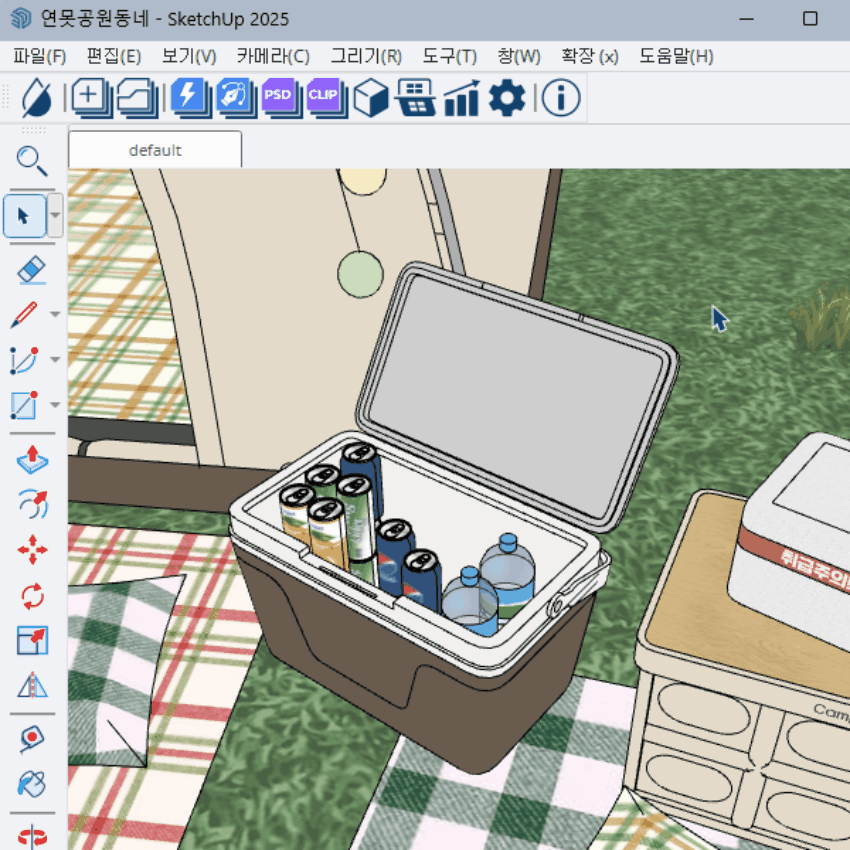850x850 pixels.
Task: Expand the Line tool dropdown arrow
Action: pos(55,315)
